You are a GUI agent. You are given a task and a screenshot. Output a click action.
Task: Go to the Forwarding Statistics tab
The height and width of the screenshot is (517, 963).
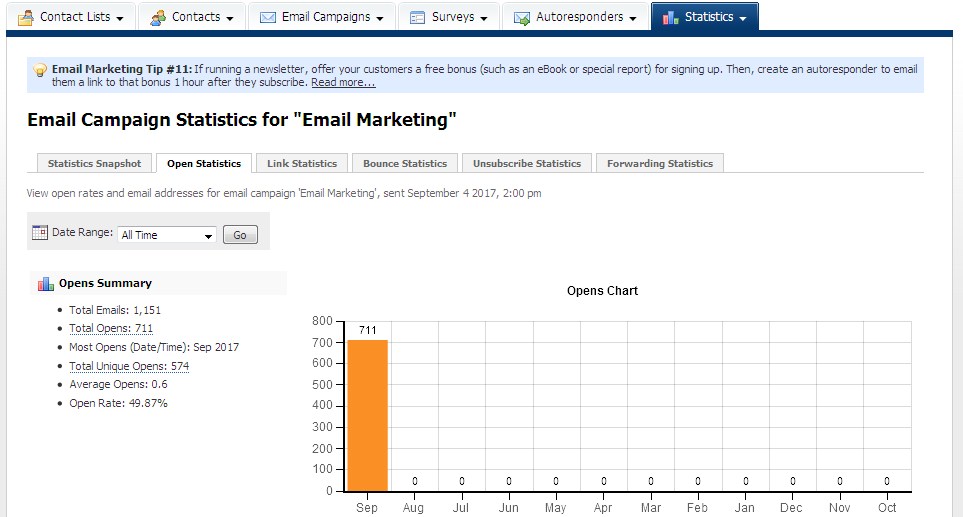(x=660, y=163)
